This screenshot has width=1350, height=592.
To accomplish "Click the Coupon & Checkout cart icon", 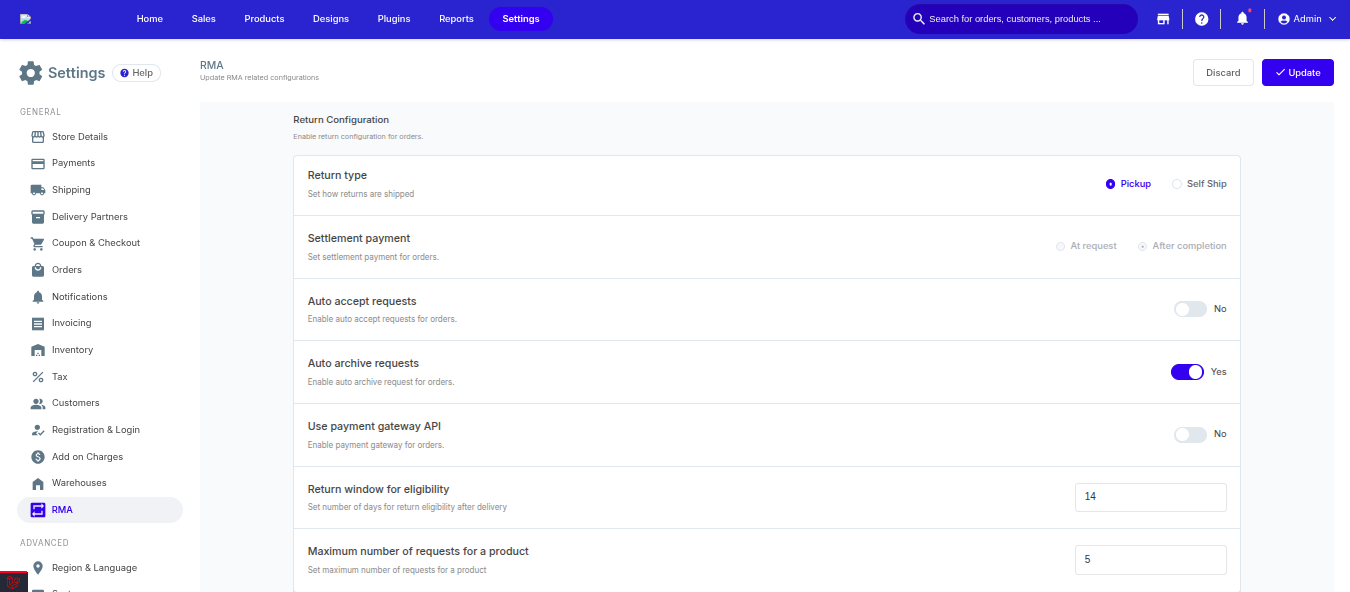I will [38, 243].
